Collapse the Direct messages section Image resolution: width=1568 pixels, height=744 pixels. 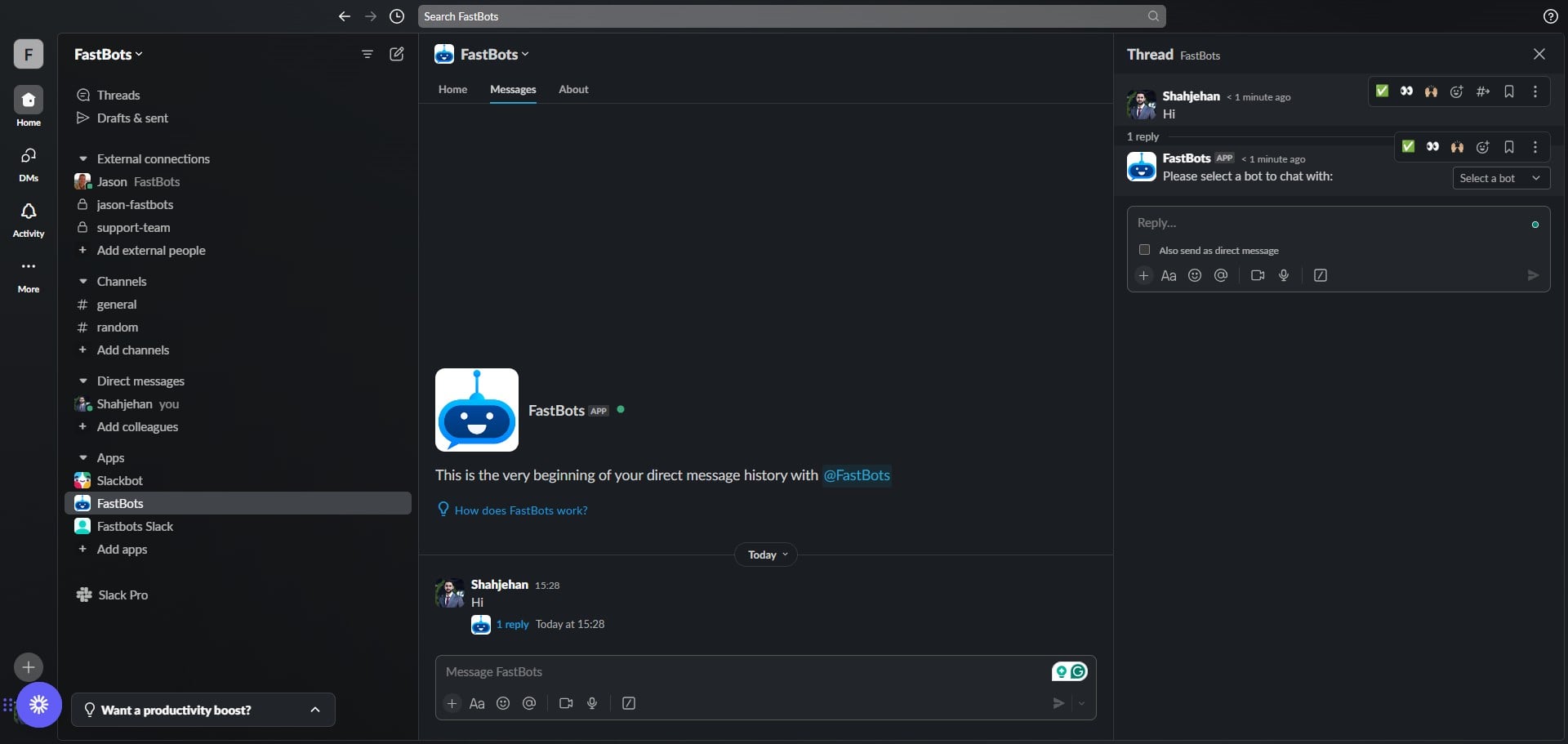click(82, 381)
